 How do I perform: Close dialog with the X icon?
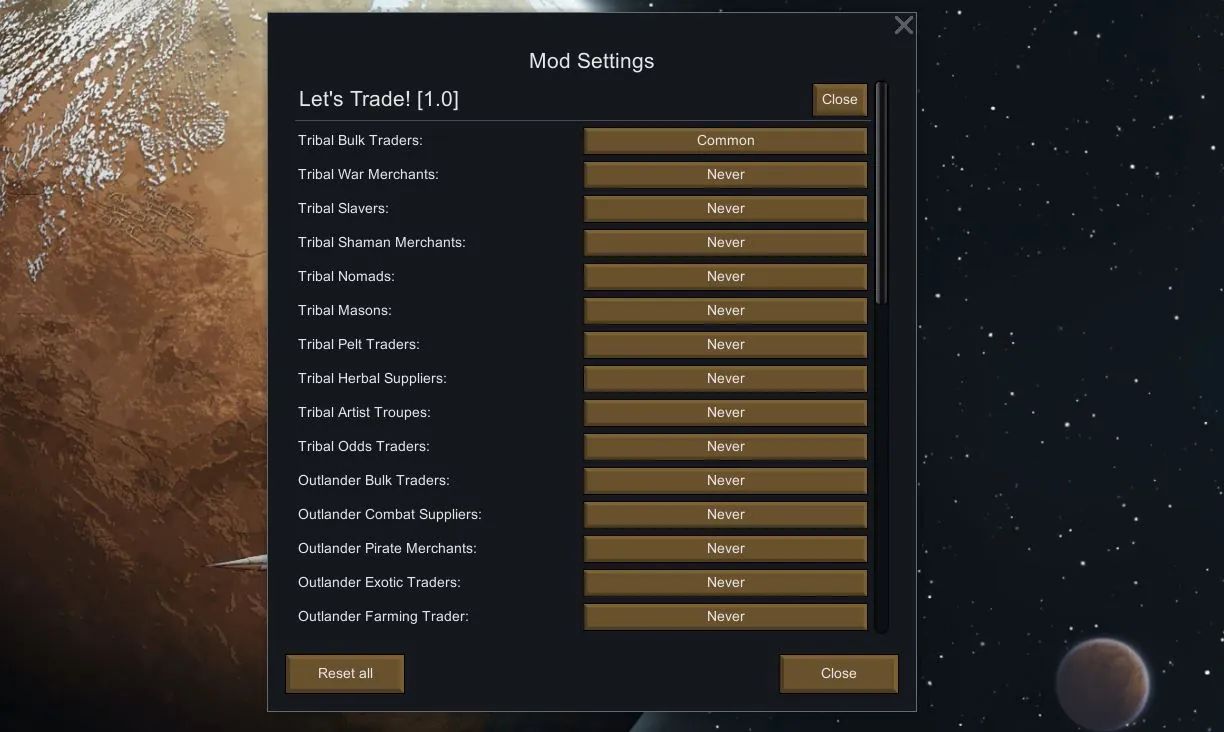tap(903, 26)
